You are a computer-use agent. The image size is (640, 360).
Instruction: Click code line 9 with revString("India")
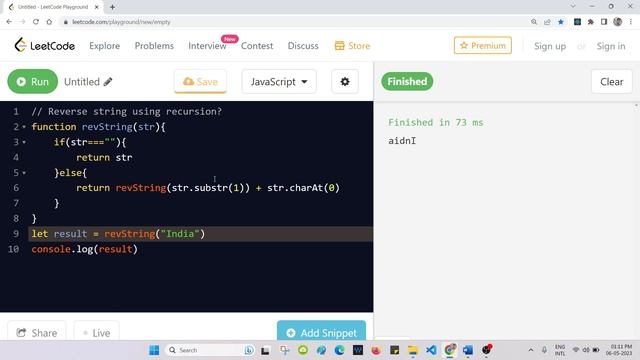(200, 234)
